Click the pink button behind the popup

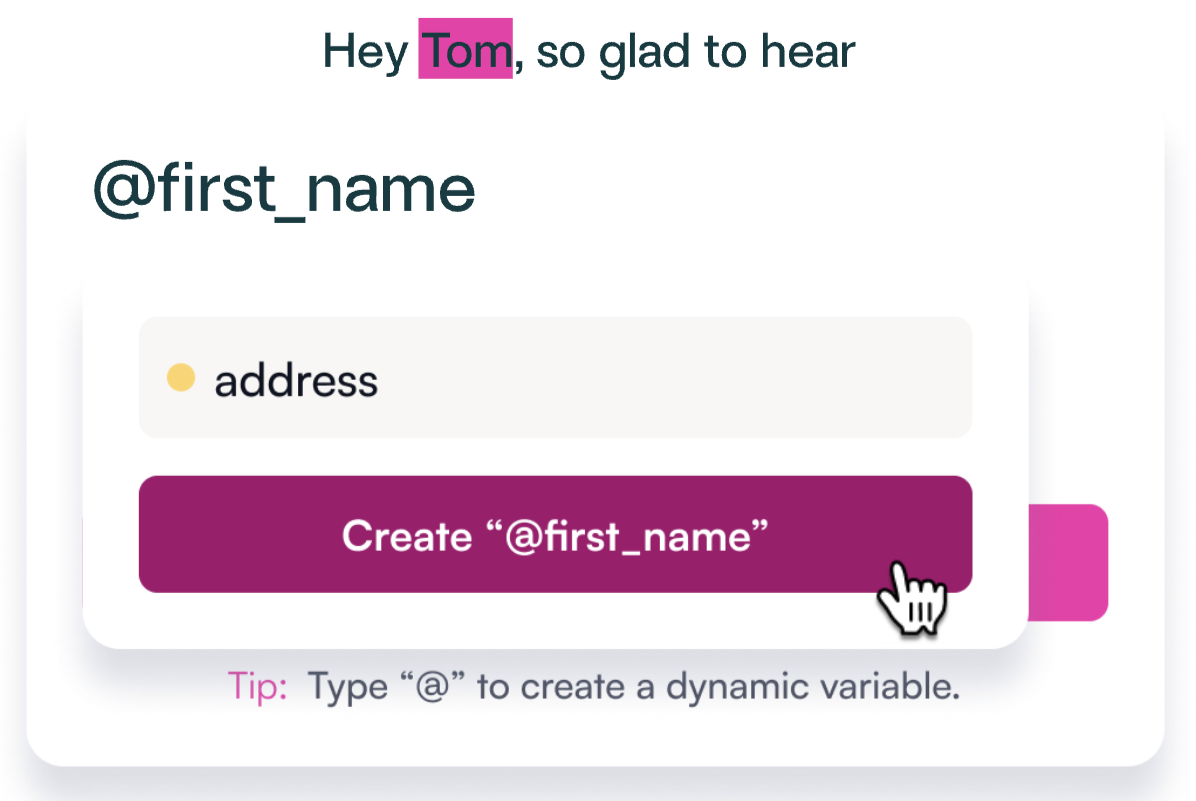click(x=1068, y=562)
